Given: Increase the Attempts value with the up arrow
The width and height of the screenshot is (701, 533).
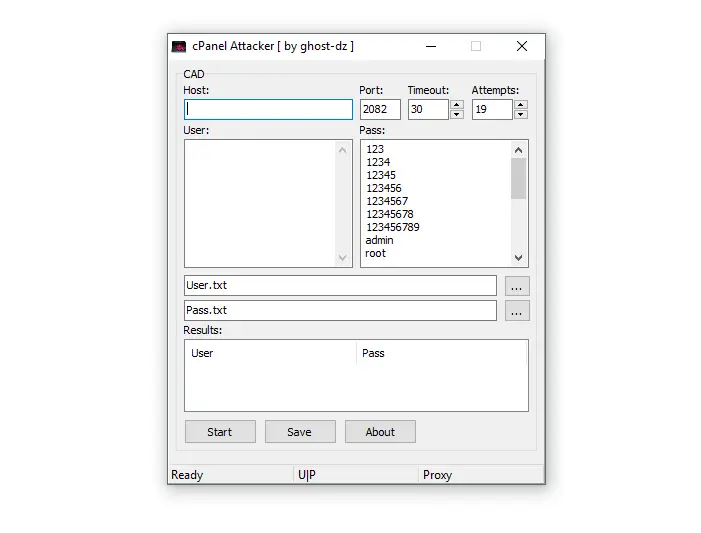Looking at the screenshot, I should click(x=521, y=105).
